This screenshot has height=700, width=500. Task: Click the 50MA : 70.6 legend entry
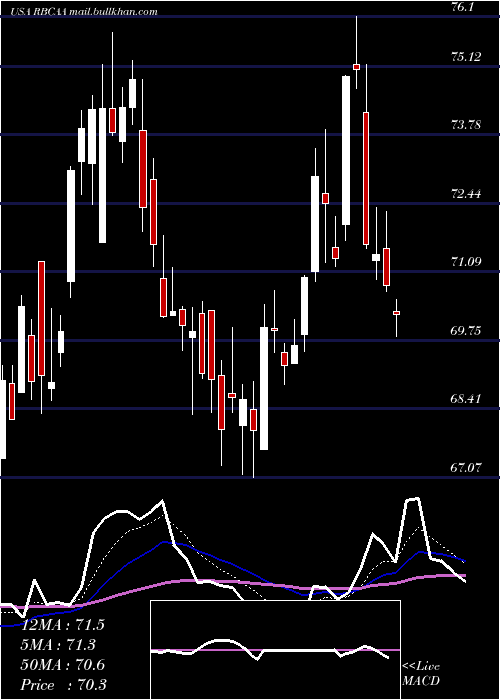63,665
